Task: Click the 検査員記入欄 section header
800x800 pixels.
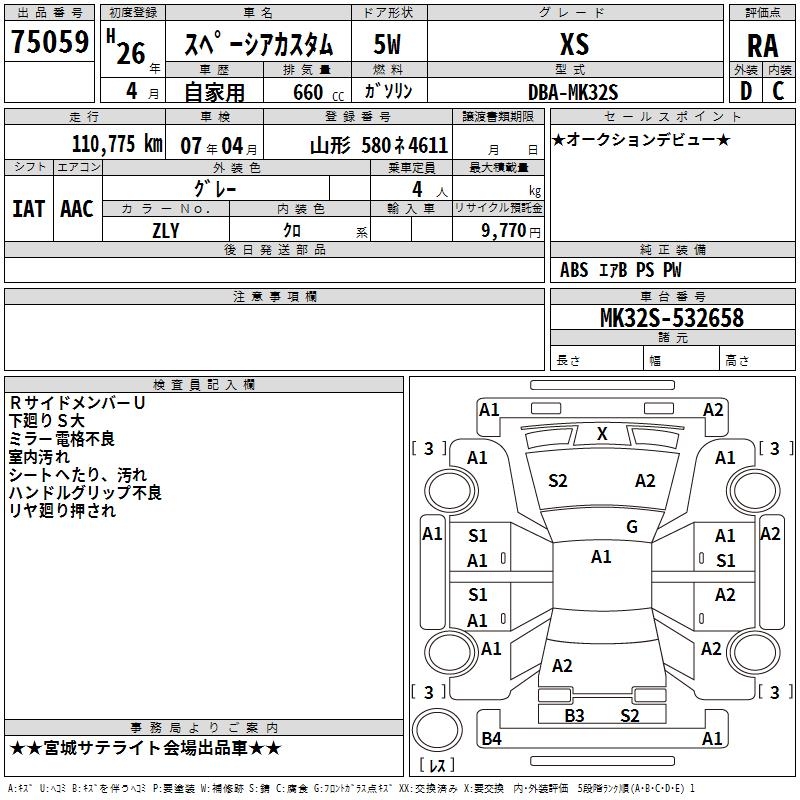Action: pyautogui.click(x=204, y=385)
